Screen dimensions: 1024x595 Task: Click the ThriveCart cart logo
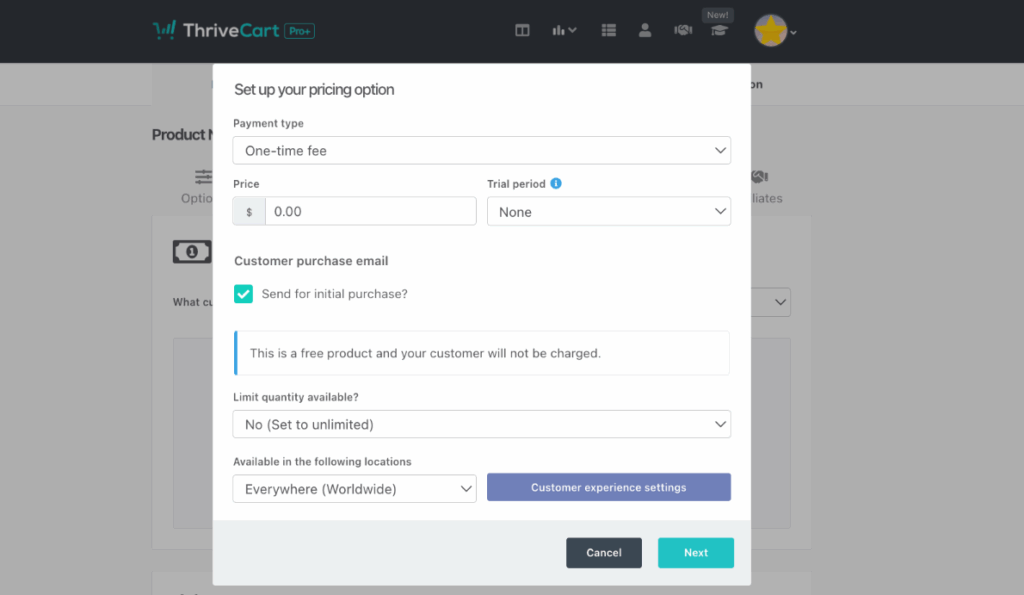click(x=164, y=30)
